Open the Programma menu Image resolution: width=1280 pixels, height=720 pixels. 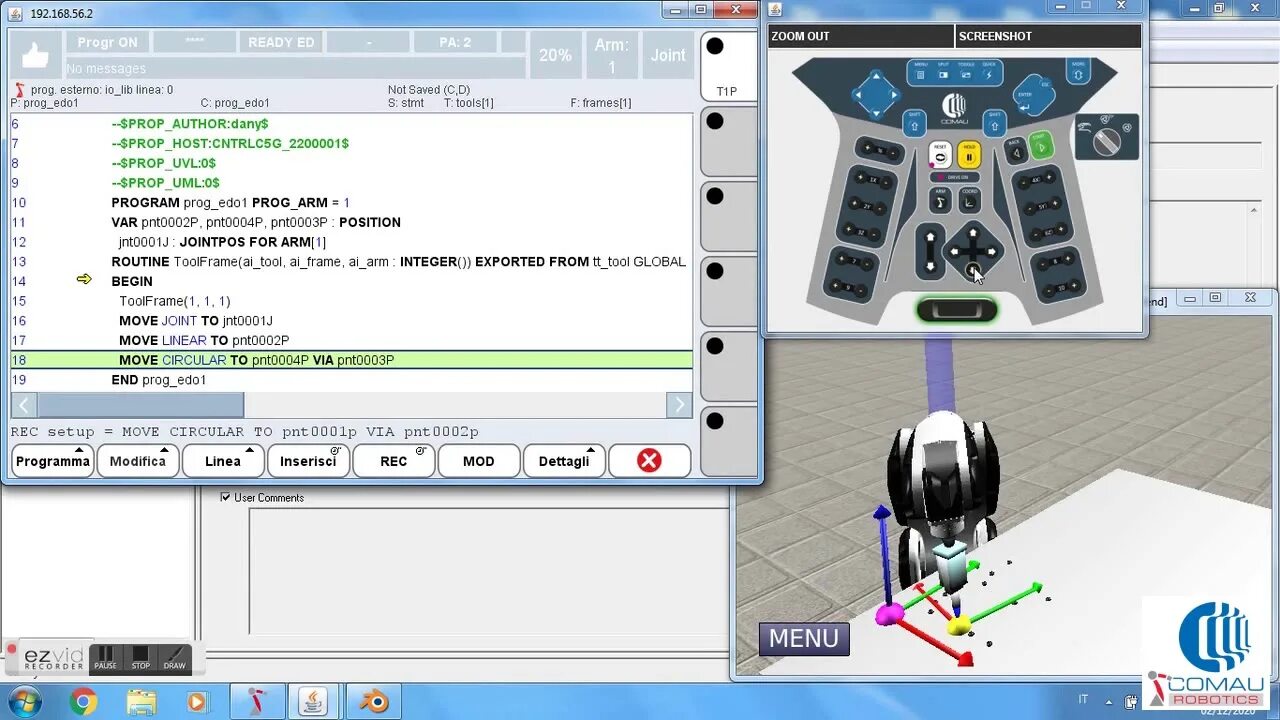53,461
